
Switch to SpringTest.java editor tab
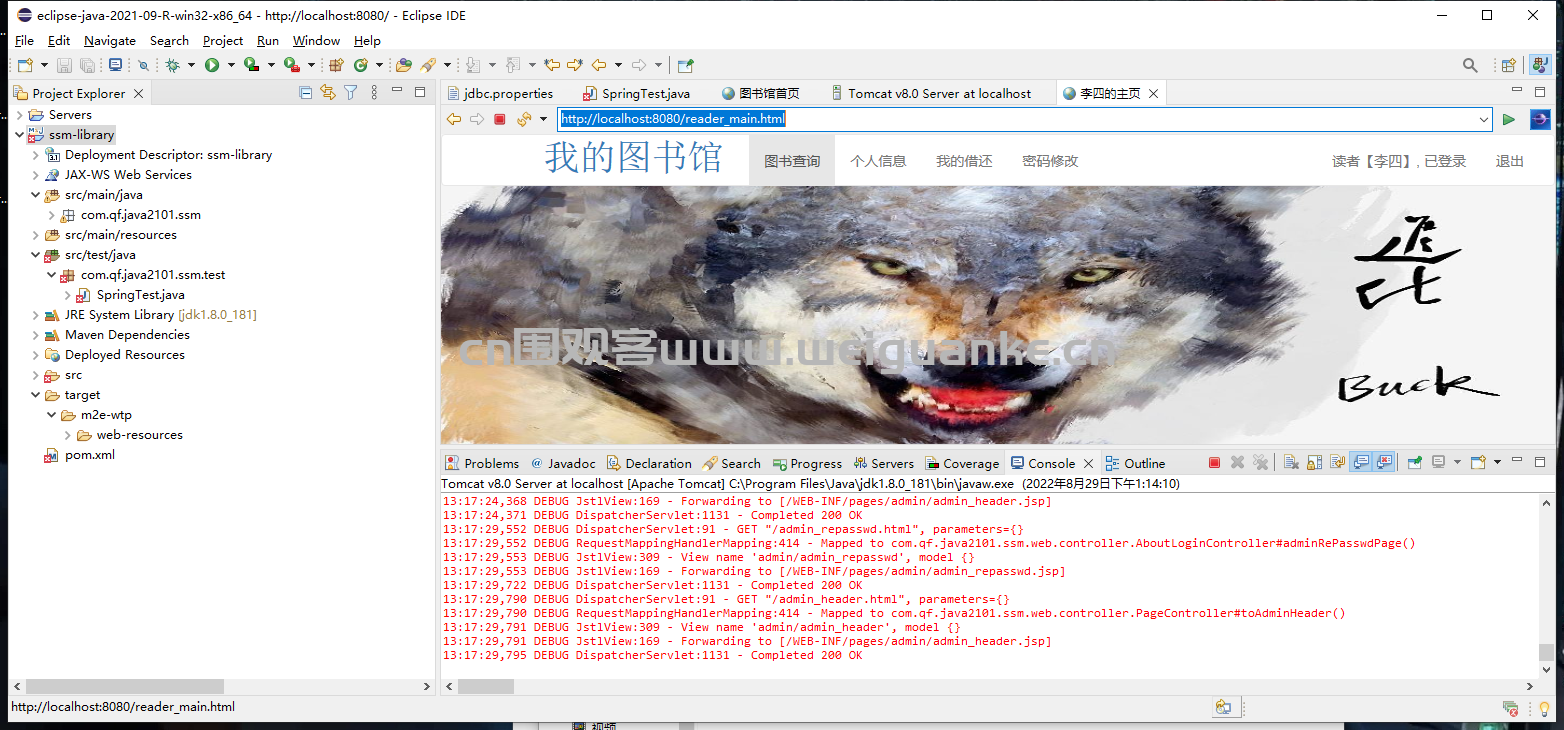(635, 93)
